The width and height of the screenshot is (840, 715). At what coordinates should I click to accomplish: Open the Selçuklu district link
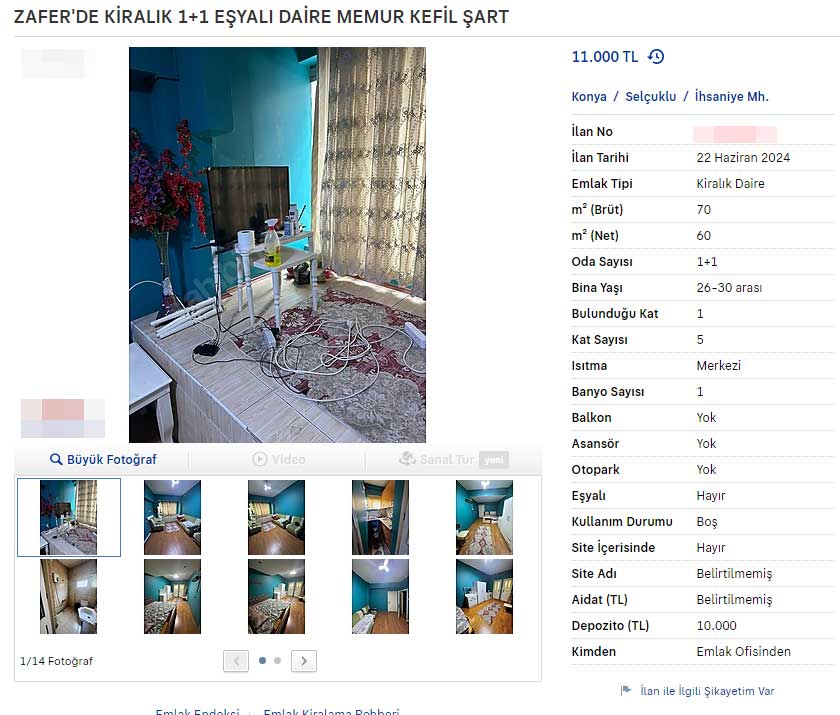click(650, 96)
